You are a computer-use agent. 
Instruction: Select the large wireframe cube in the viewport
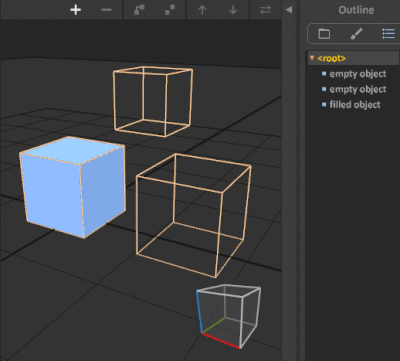point(193,215)
